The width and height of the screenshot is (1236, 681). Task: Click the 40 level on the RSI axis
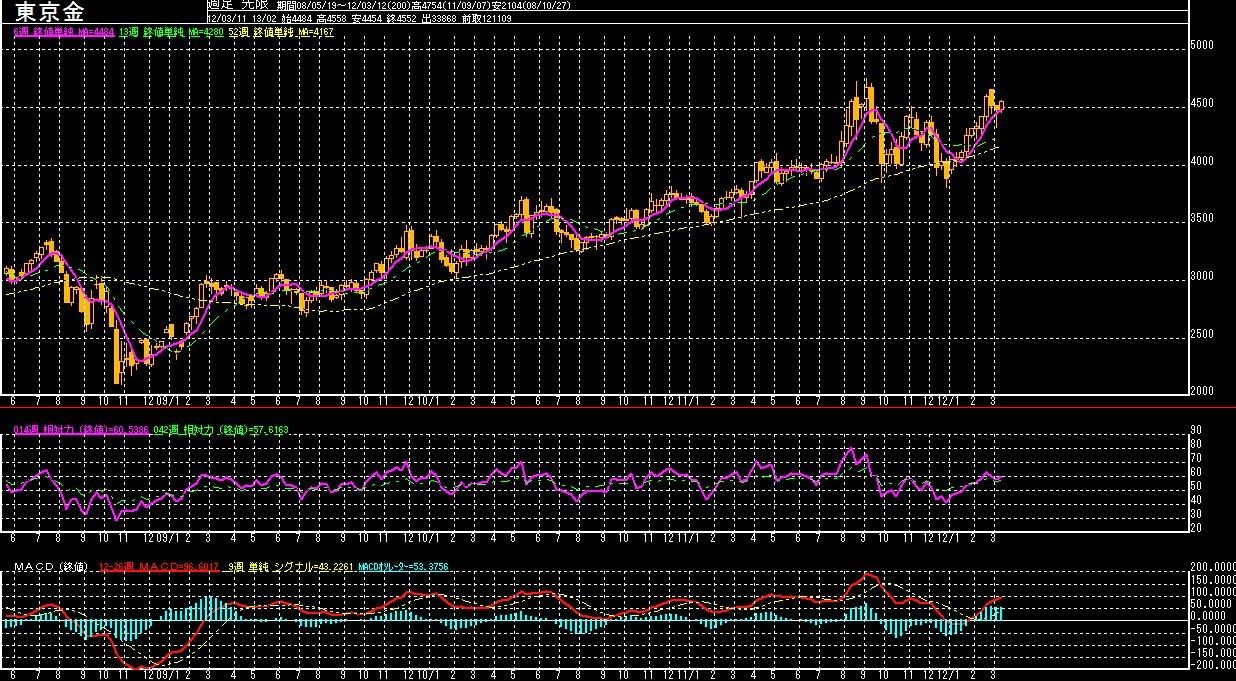1195,500
